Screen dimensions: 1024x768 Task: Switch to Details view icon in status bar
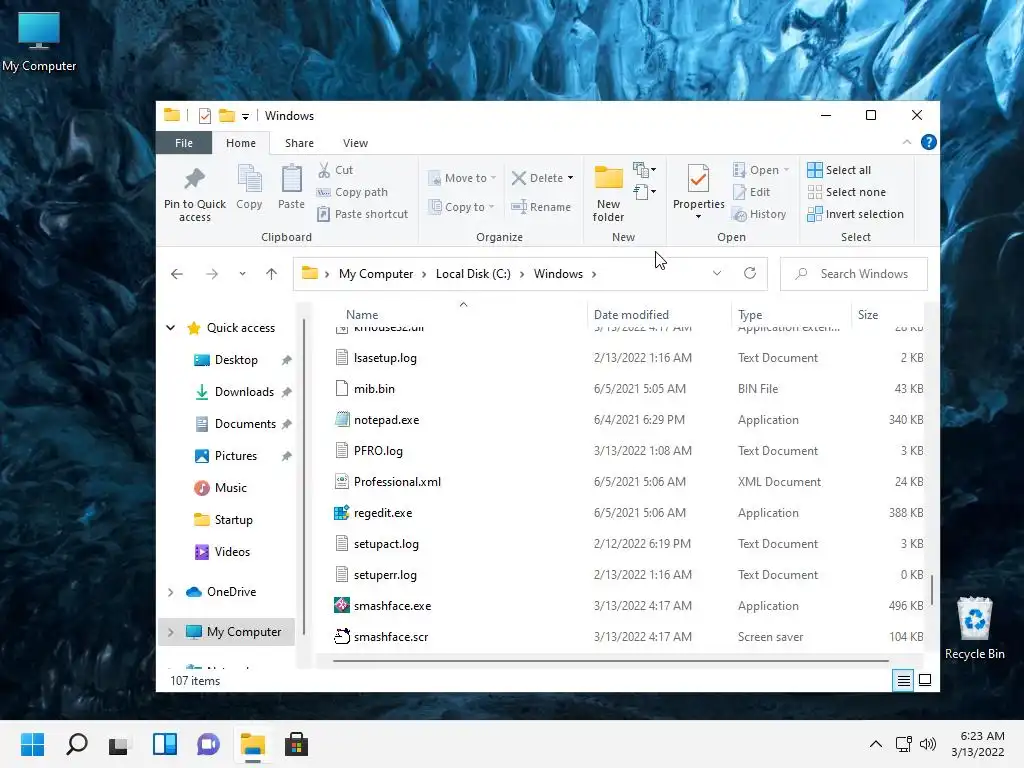tap(903, 680)
